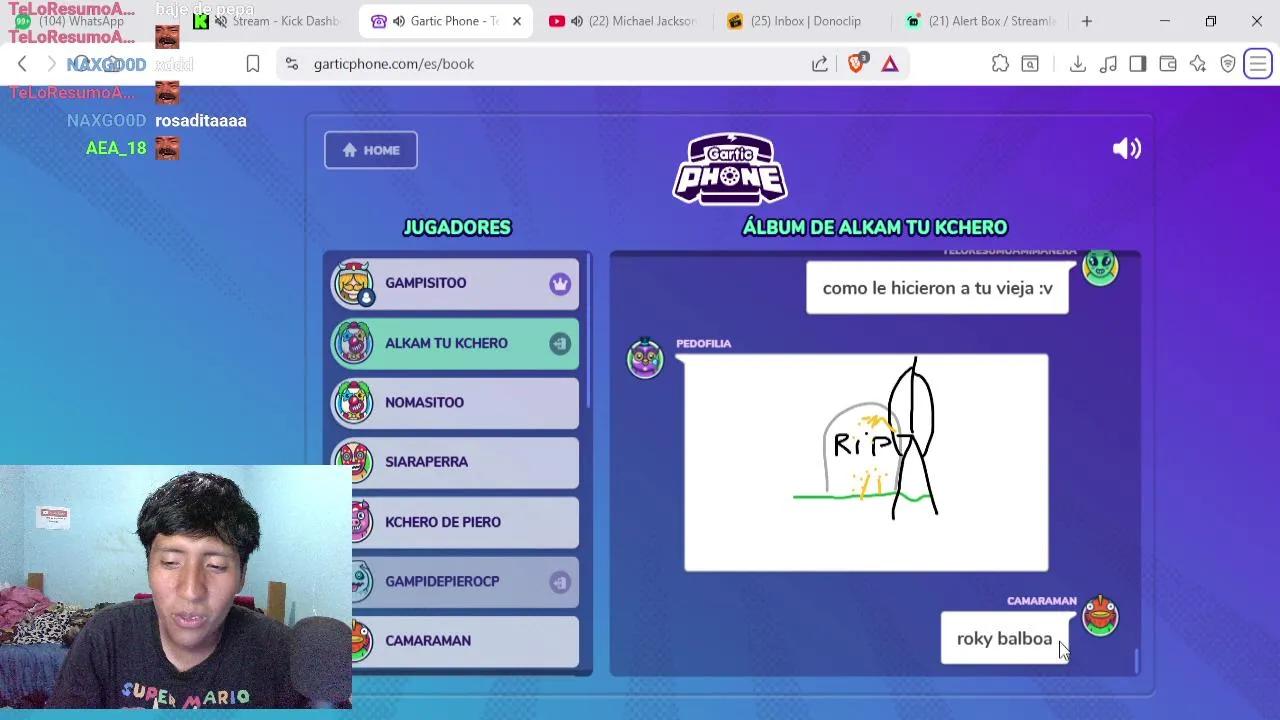Close the Gartic Phone tab
The image size is (1280, 720).
pos(517,21)
